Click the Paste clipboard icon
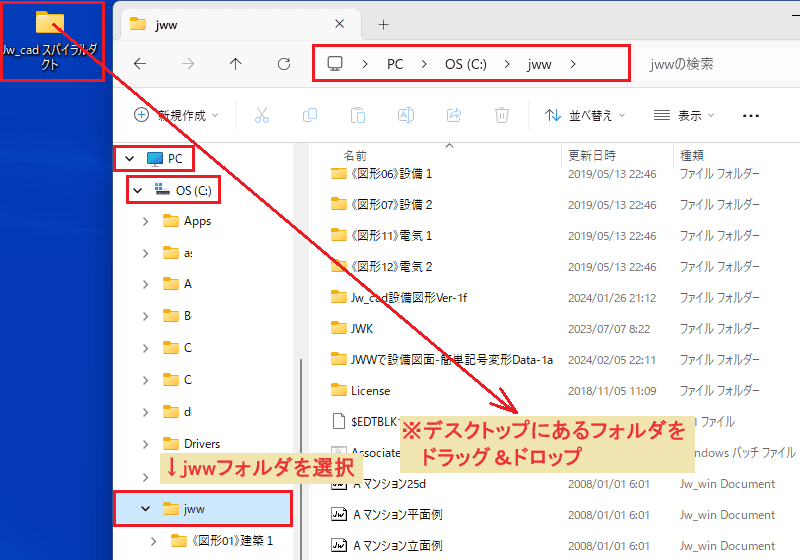 358,115
